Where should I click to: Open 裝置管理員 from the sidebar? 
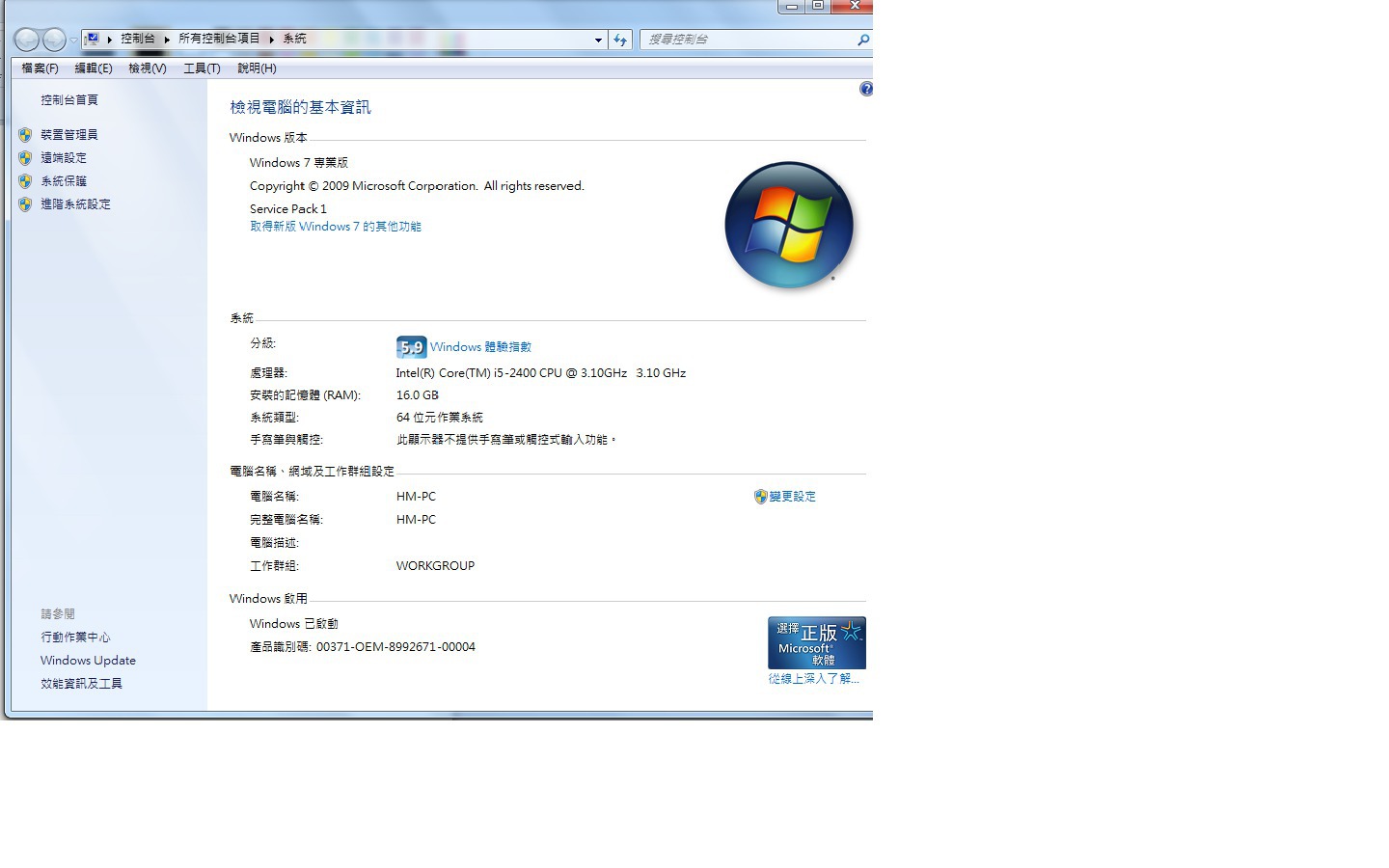click(69, 135)
